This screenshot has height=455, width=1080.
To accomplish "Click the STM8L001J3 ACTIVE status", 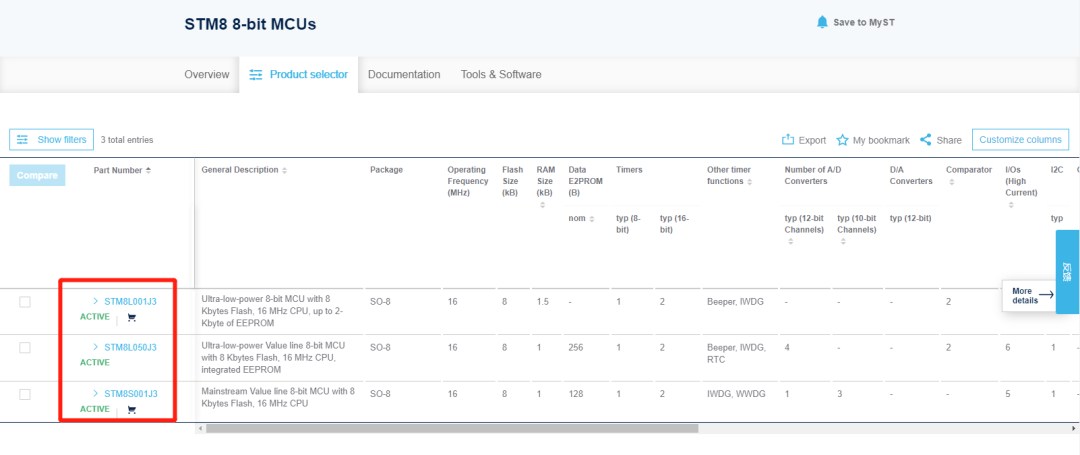I will (95, 317).
